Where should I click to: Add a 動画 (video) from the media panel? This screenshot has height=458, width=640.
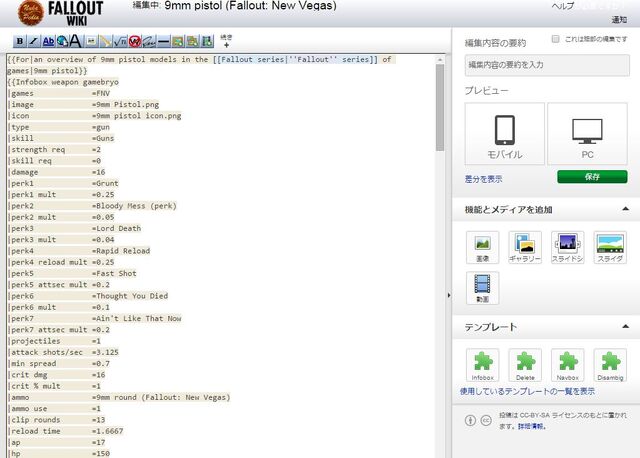482,288
